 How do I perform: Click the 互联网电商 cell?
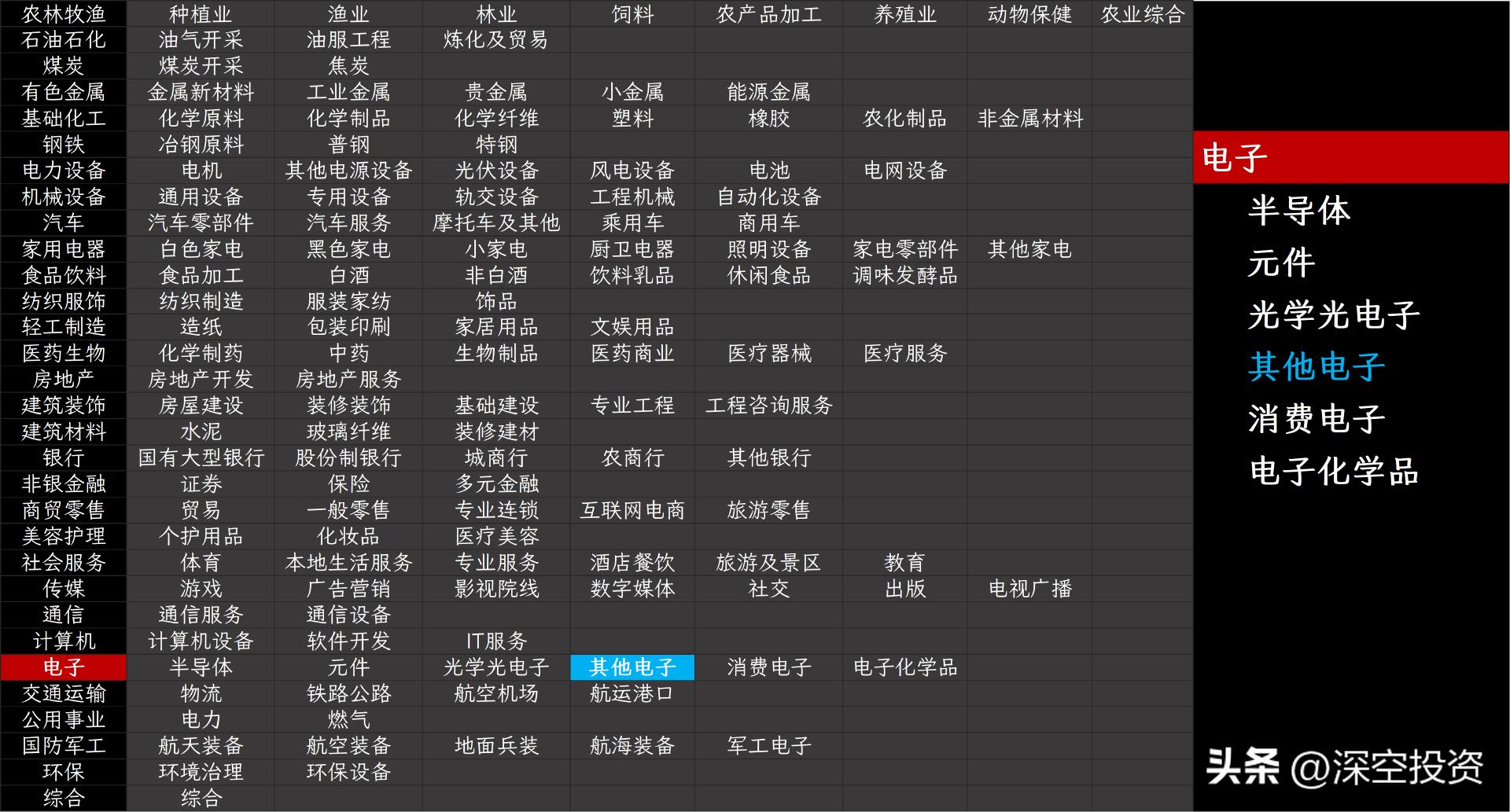(x=632, y=510)
